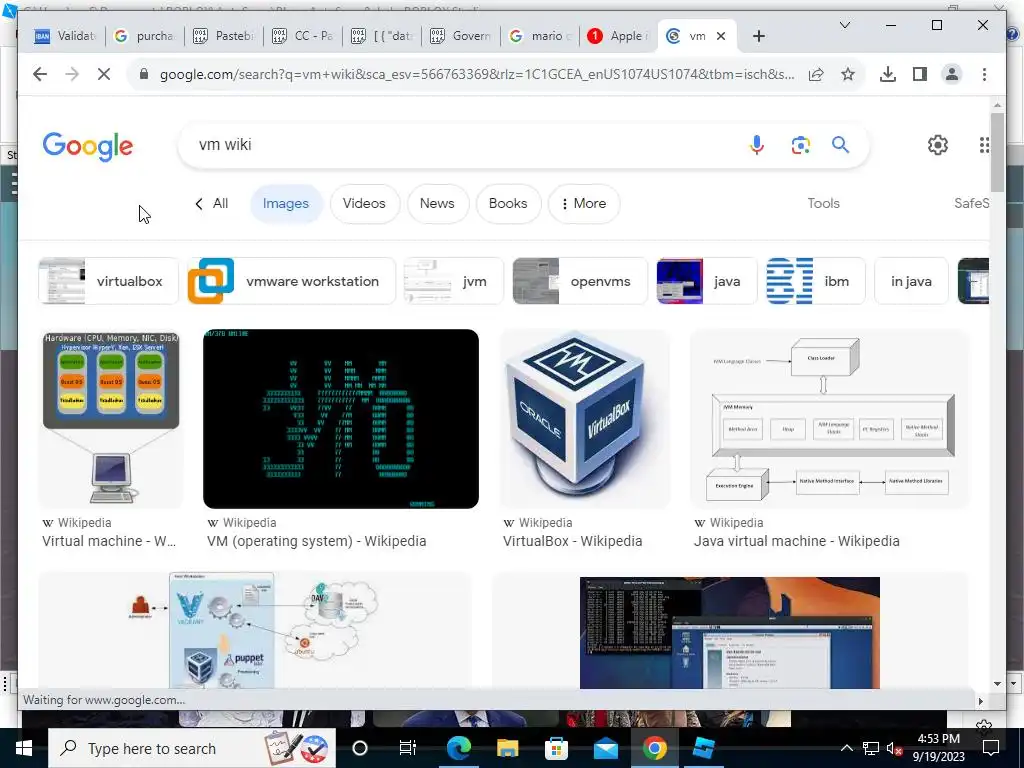Click the page vertical scrollbar thumb

(997, 152)
